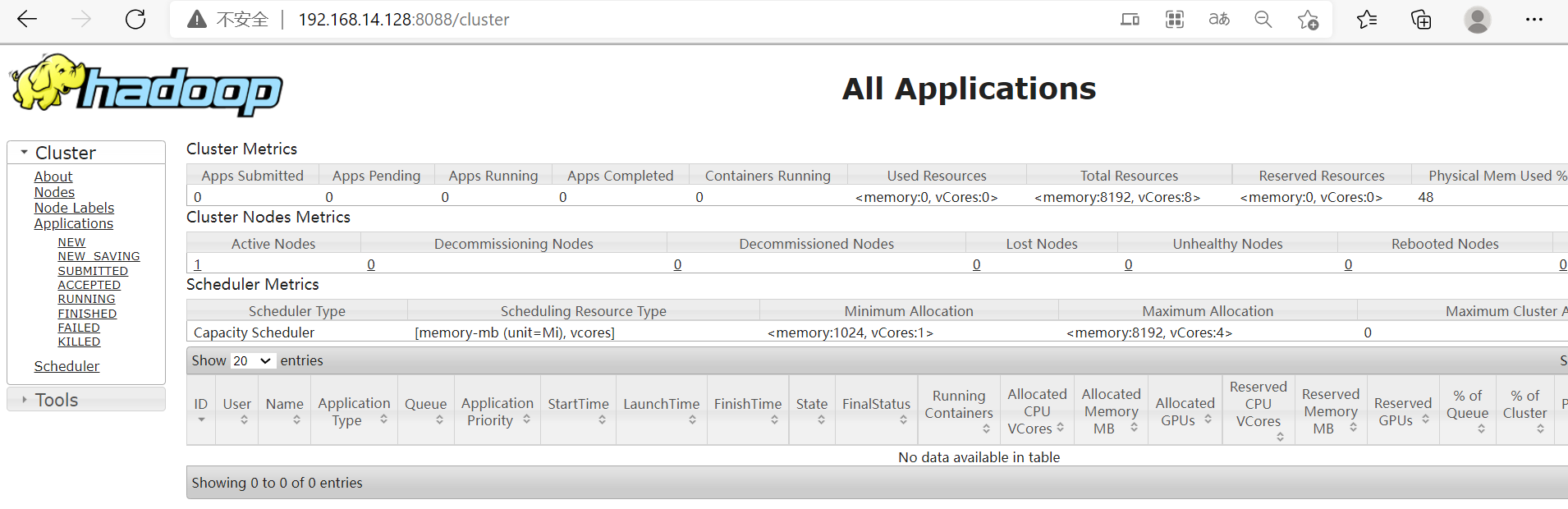Open the Scheduler page link
1568x509 pixels.
click(x=66, y=366)
